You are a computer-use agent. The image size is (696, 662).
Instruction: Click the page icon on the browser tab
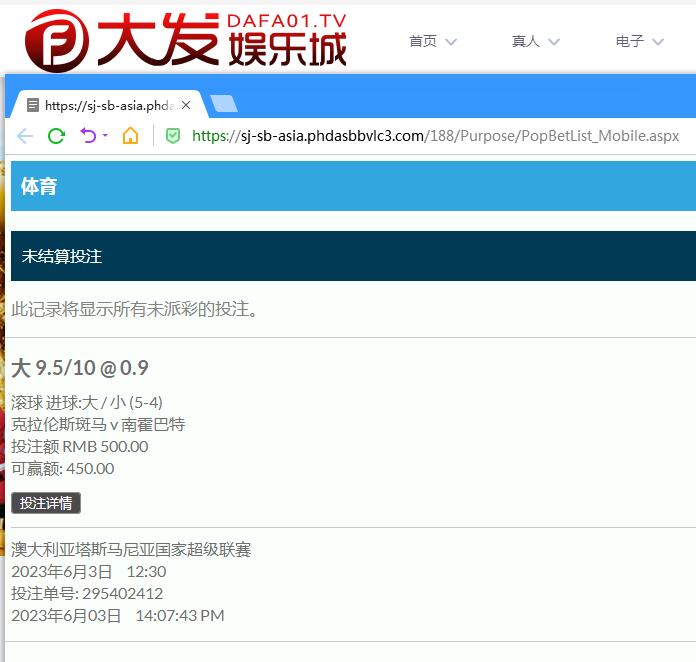pos(33,105)
